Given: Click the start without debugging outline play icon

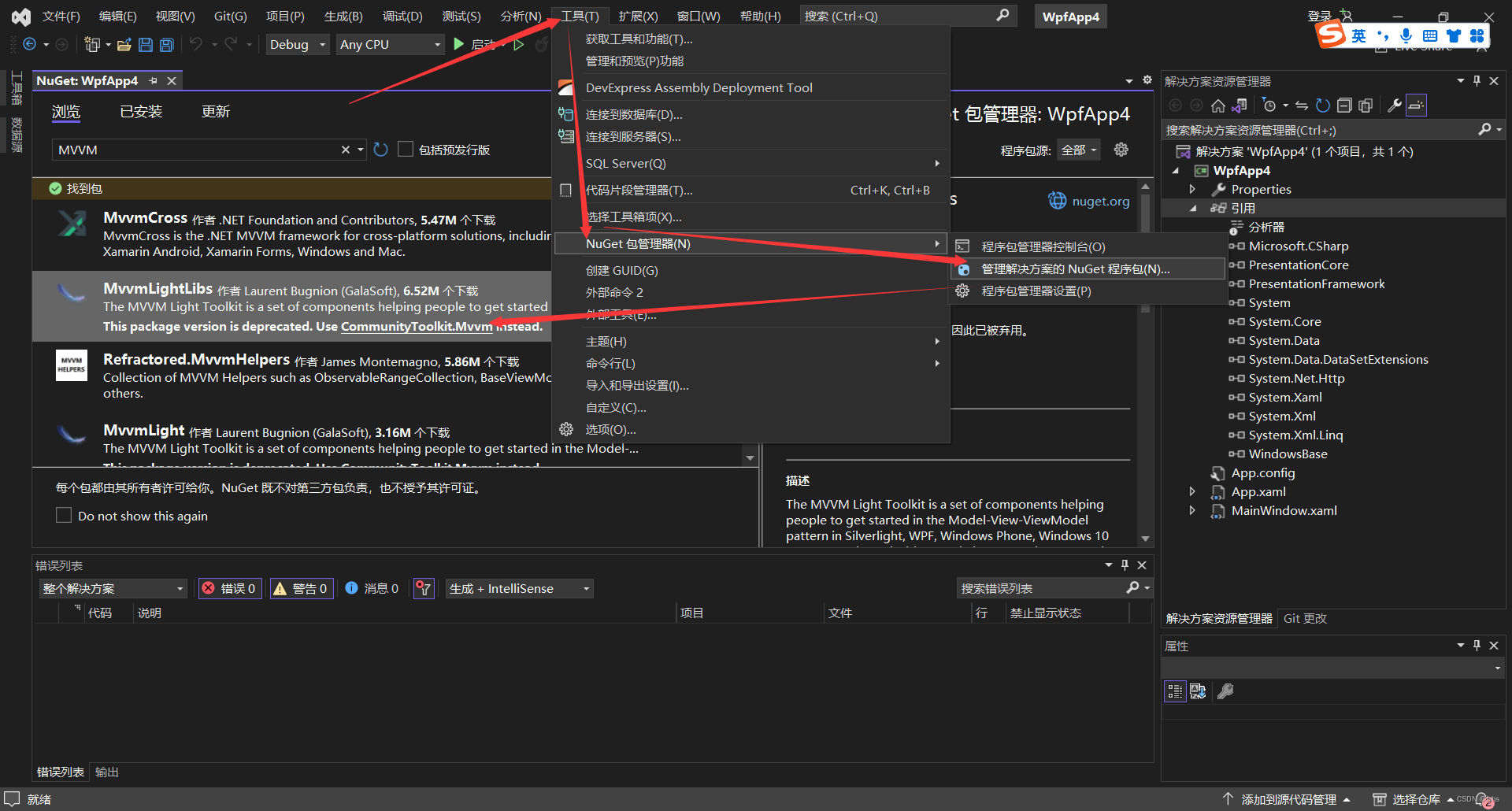Looking at the screenshot, I should click(519, 45).
